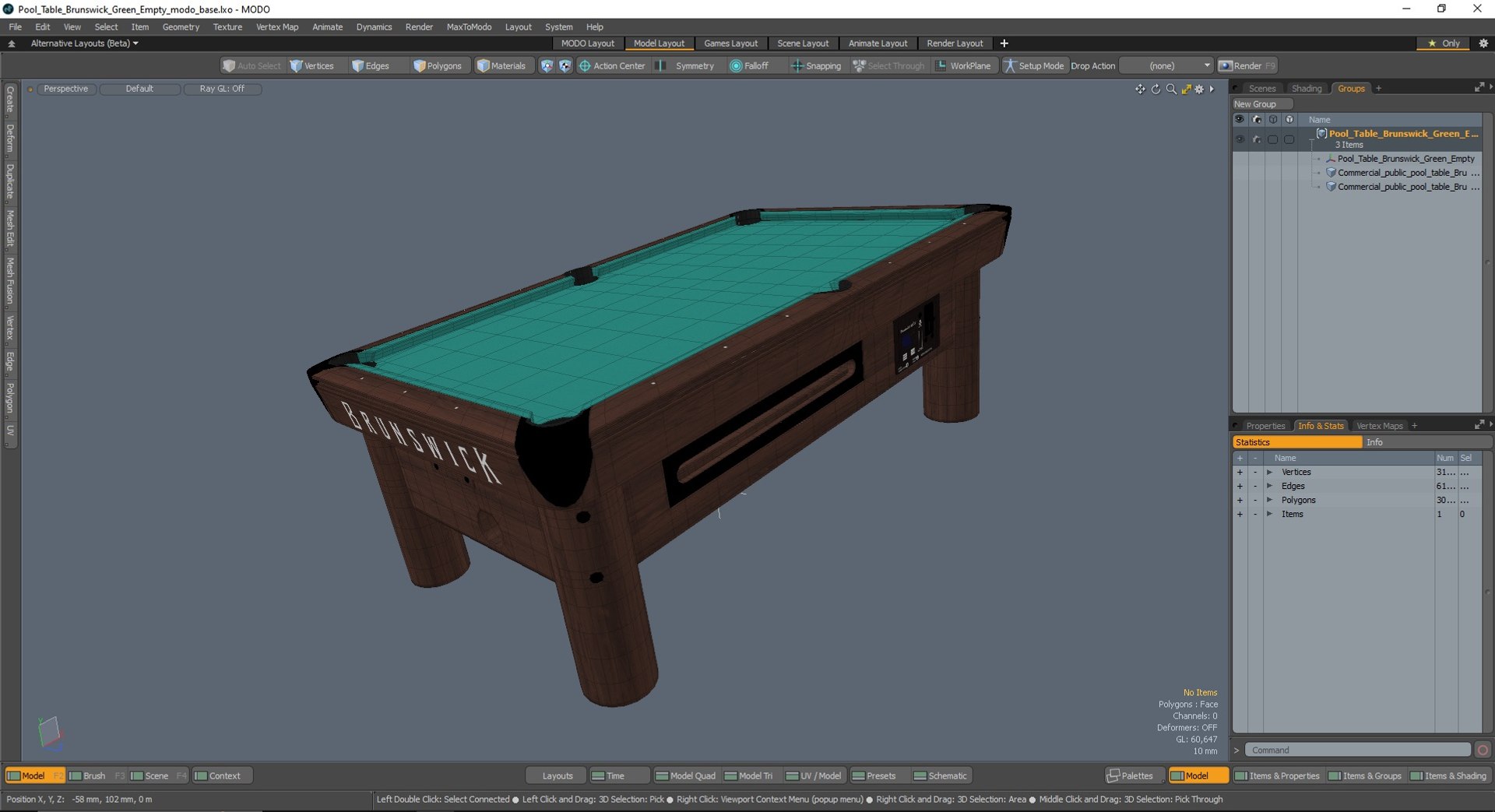Toggle Setup Mode
The width and height of the screenshot is (1495, 812).
pos(1033,66)
